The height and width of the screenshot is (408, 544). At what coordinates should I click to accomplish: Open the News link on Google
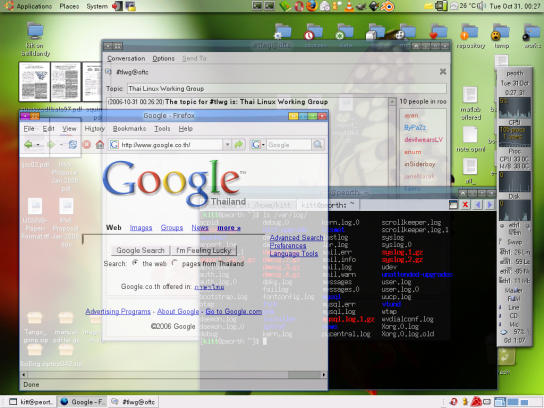click(200, 228)
